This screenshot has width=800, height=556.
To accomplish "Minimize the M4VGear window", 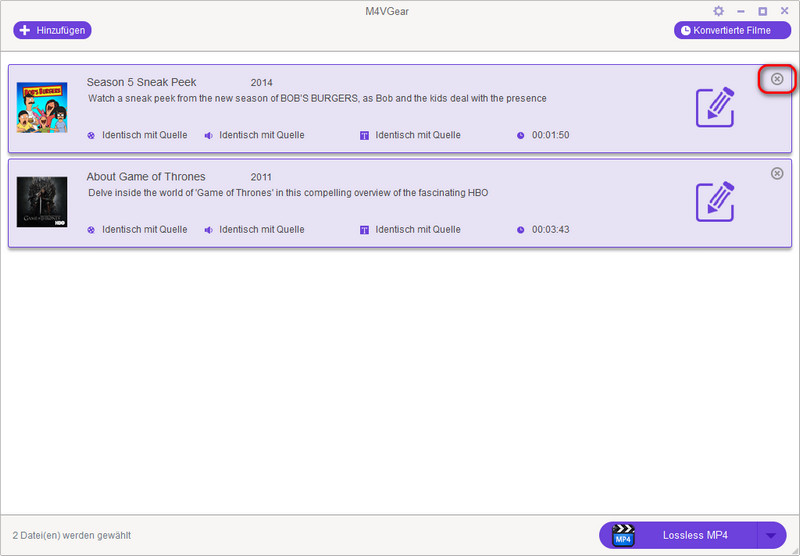I will (x=741, y=11).
